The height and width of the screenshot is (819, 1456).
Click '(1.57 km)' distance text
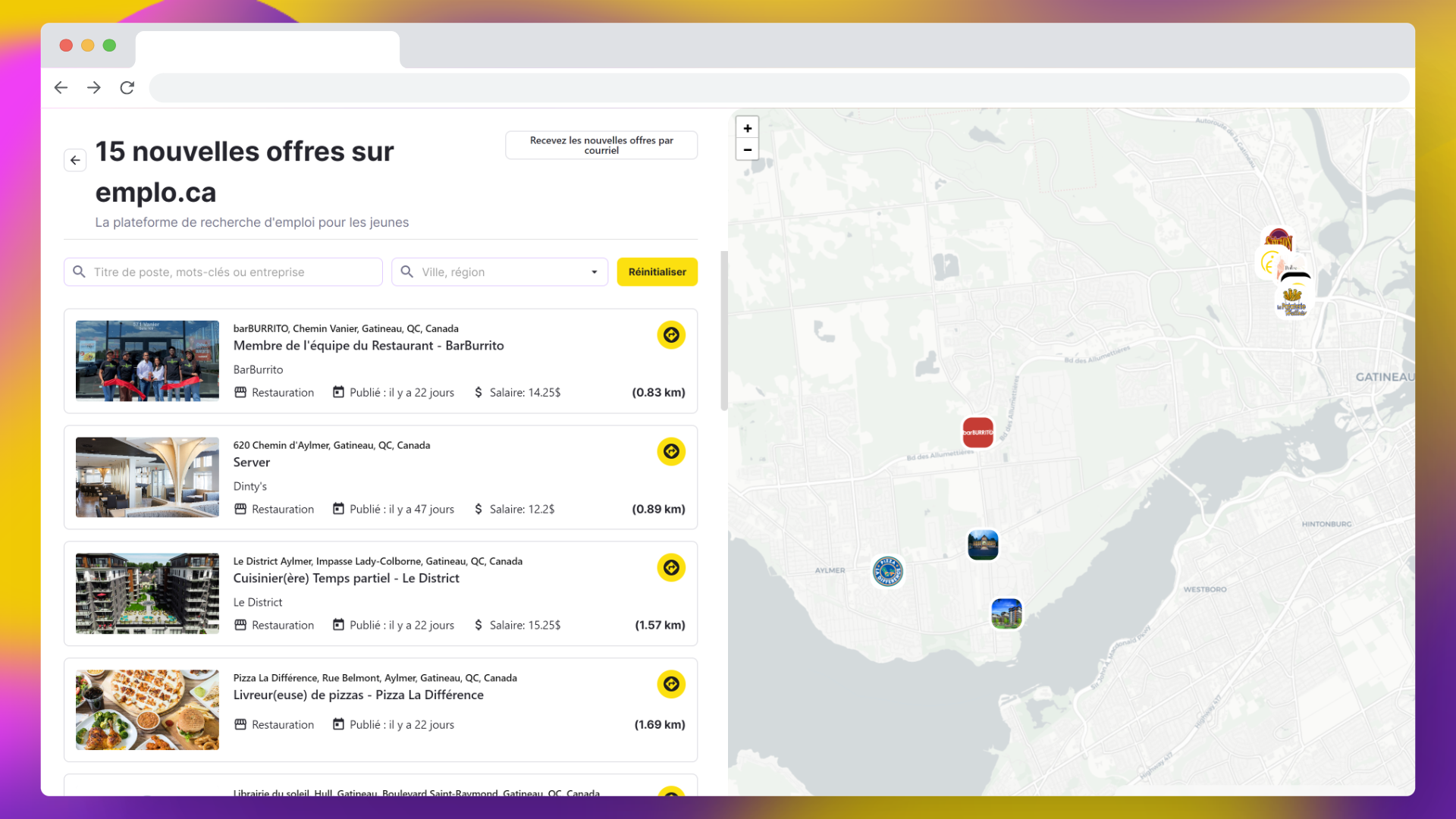(660, 625)
